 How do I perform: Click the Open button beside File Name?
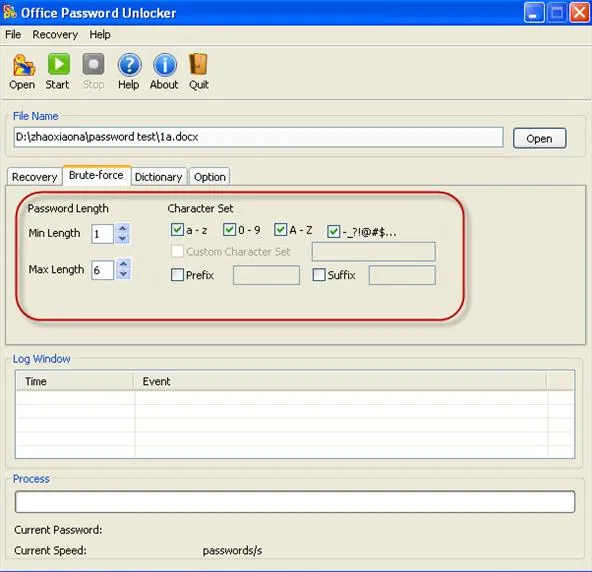point(540,138)
